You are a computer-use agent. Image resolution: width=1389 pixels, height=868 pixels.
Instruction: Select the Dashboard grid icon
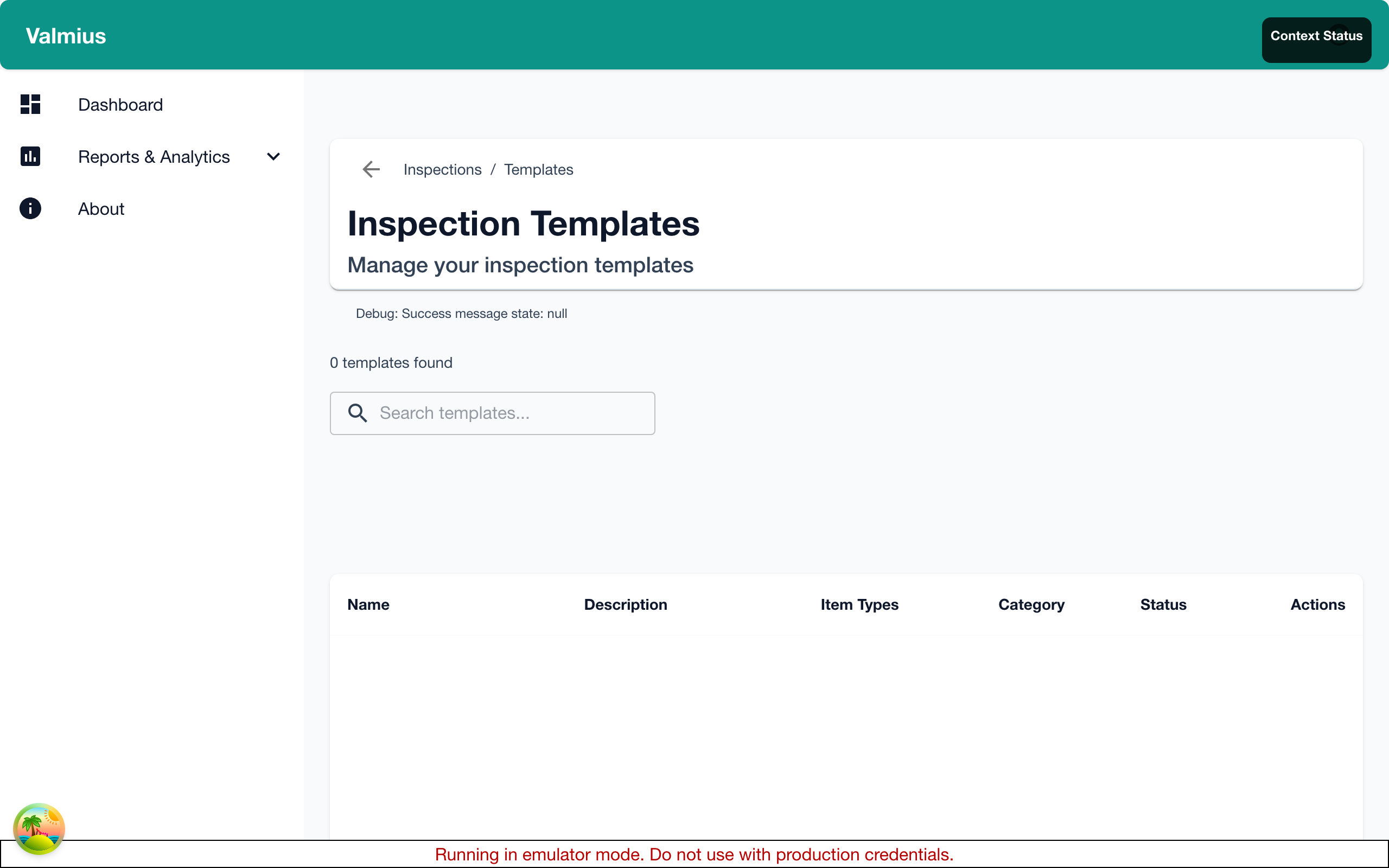click(30, 105)
